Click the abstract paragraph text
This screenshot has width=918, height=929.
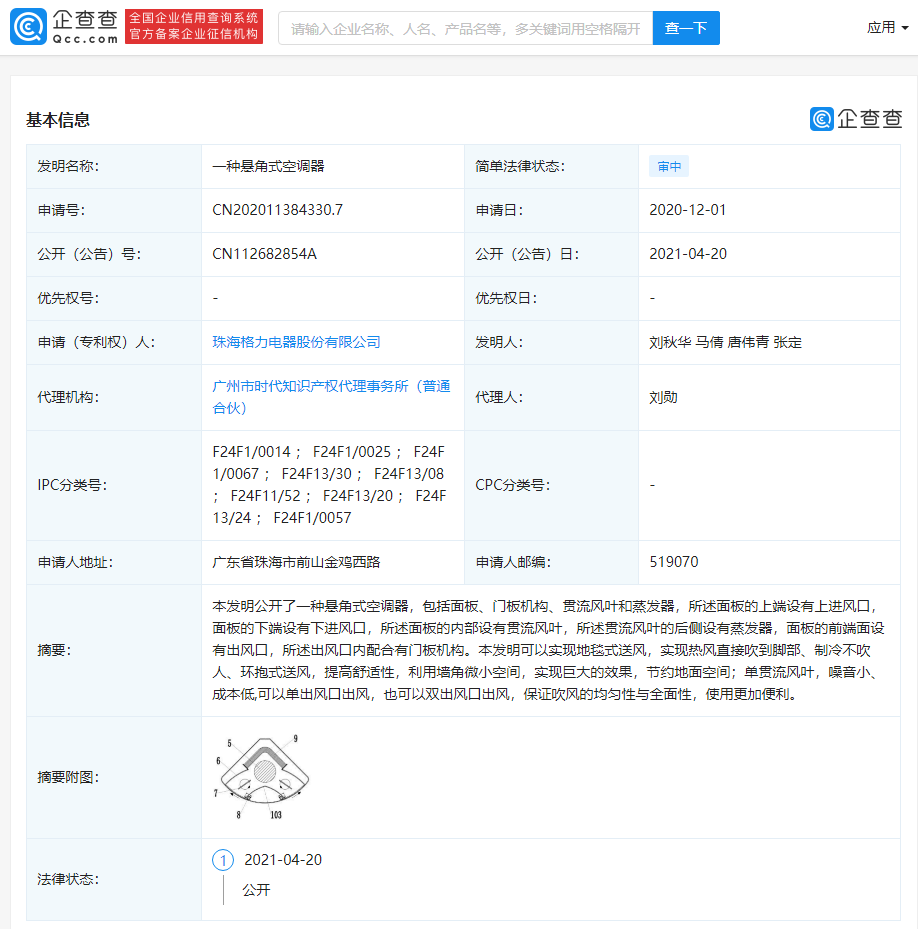[x=548, y=650]
